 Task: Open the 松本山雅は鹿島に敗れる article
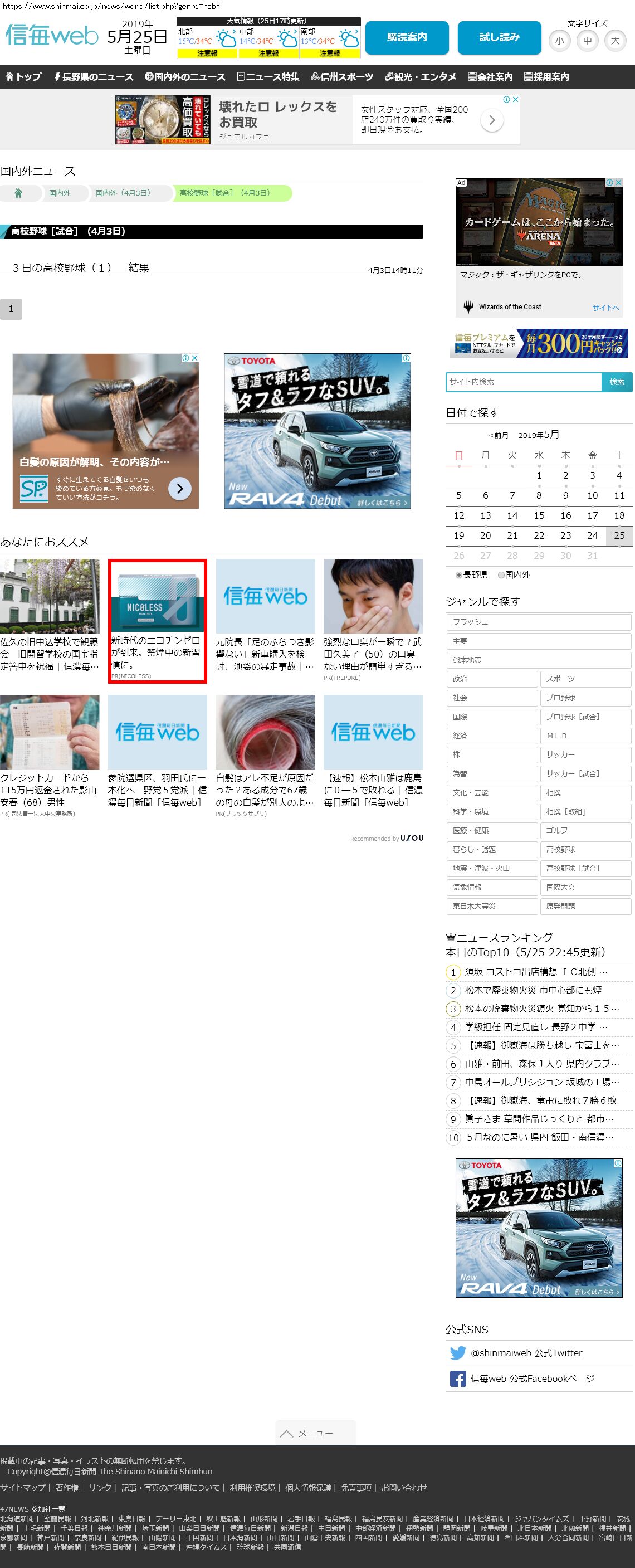pyautogui.click(x=373, y=790)
